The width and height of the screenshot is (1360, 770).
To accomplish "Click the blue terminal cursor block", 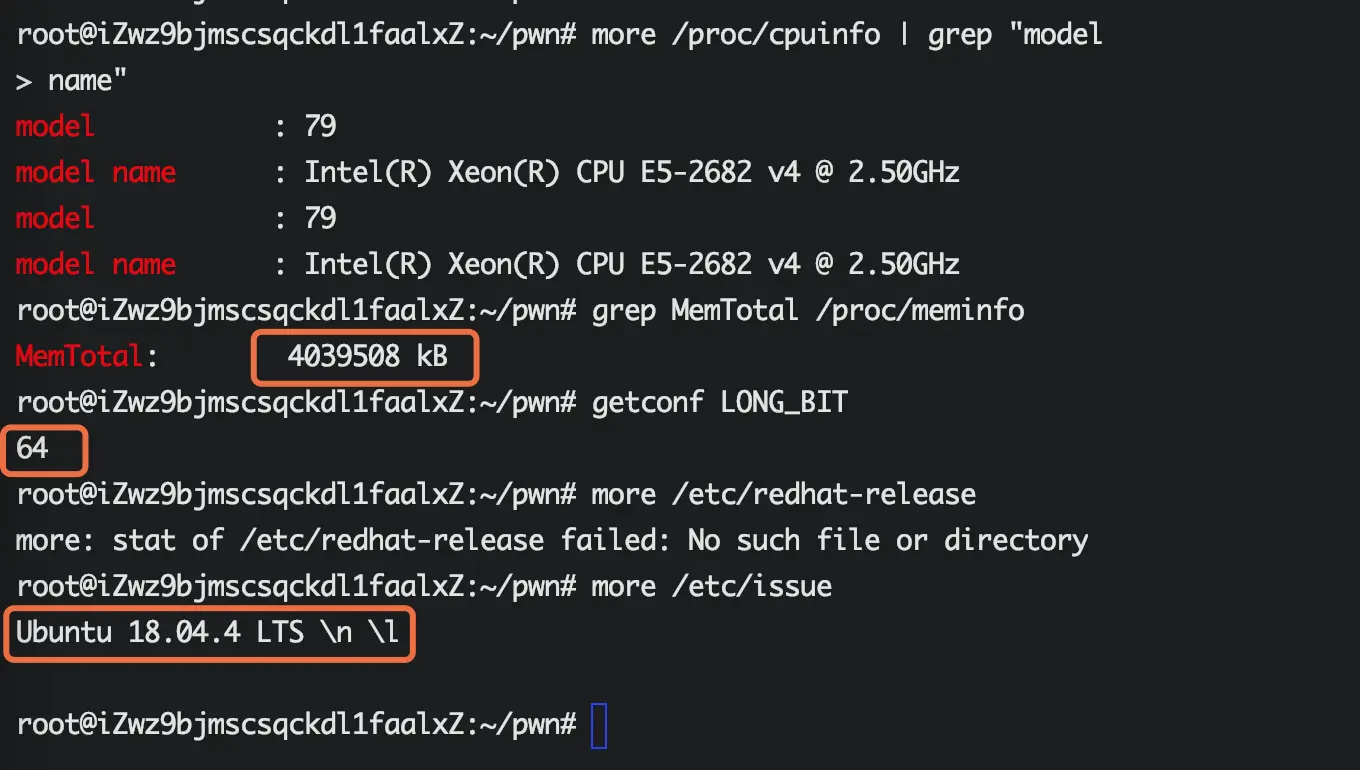I will click(x=599, y=726).
